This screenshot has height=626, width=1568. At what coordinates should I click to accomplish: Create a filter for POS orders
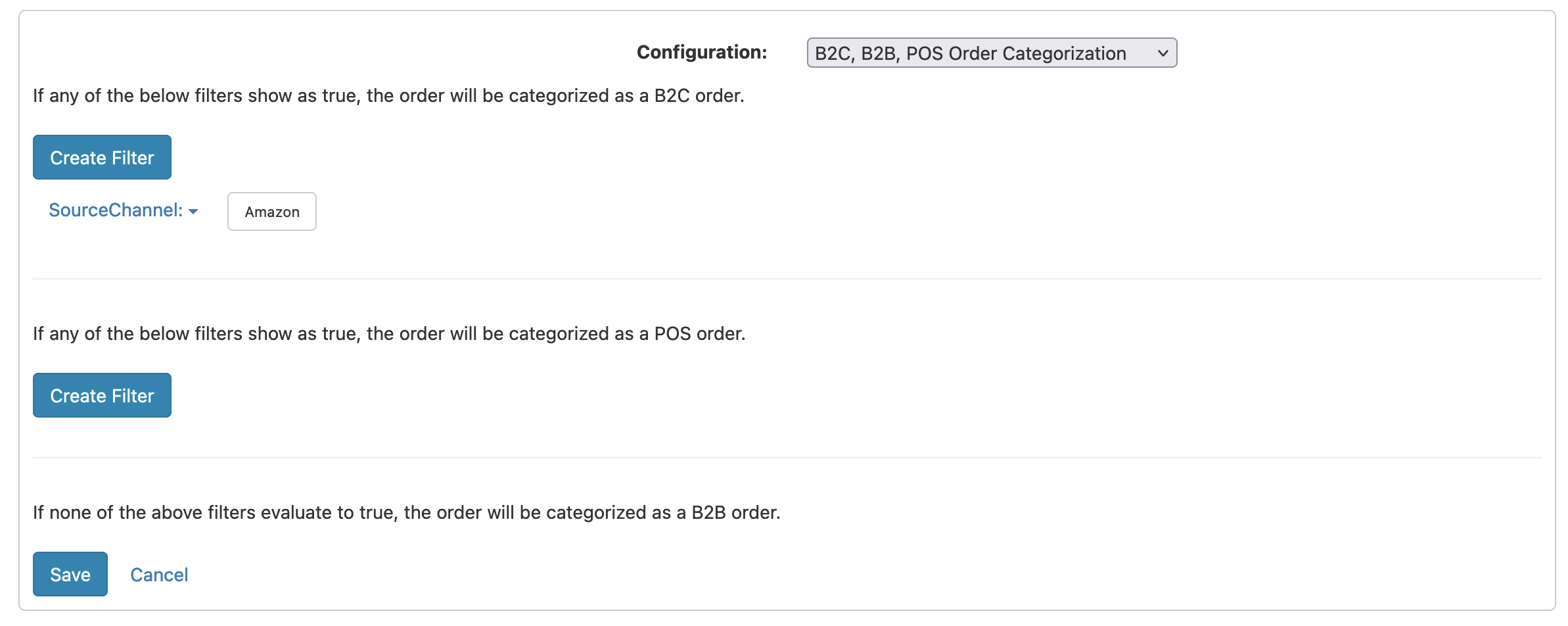click(x=102, y=396)
